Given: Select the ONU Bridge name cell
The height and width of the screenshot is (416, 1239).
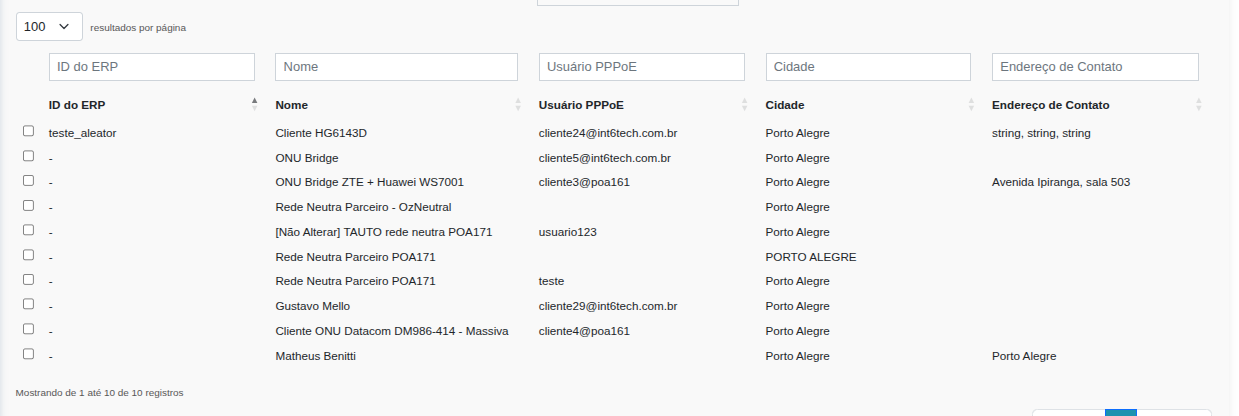Looking at the screenshot, I should (307, 158).
